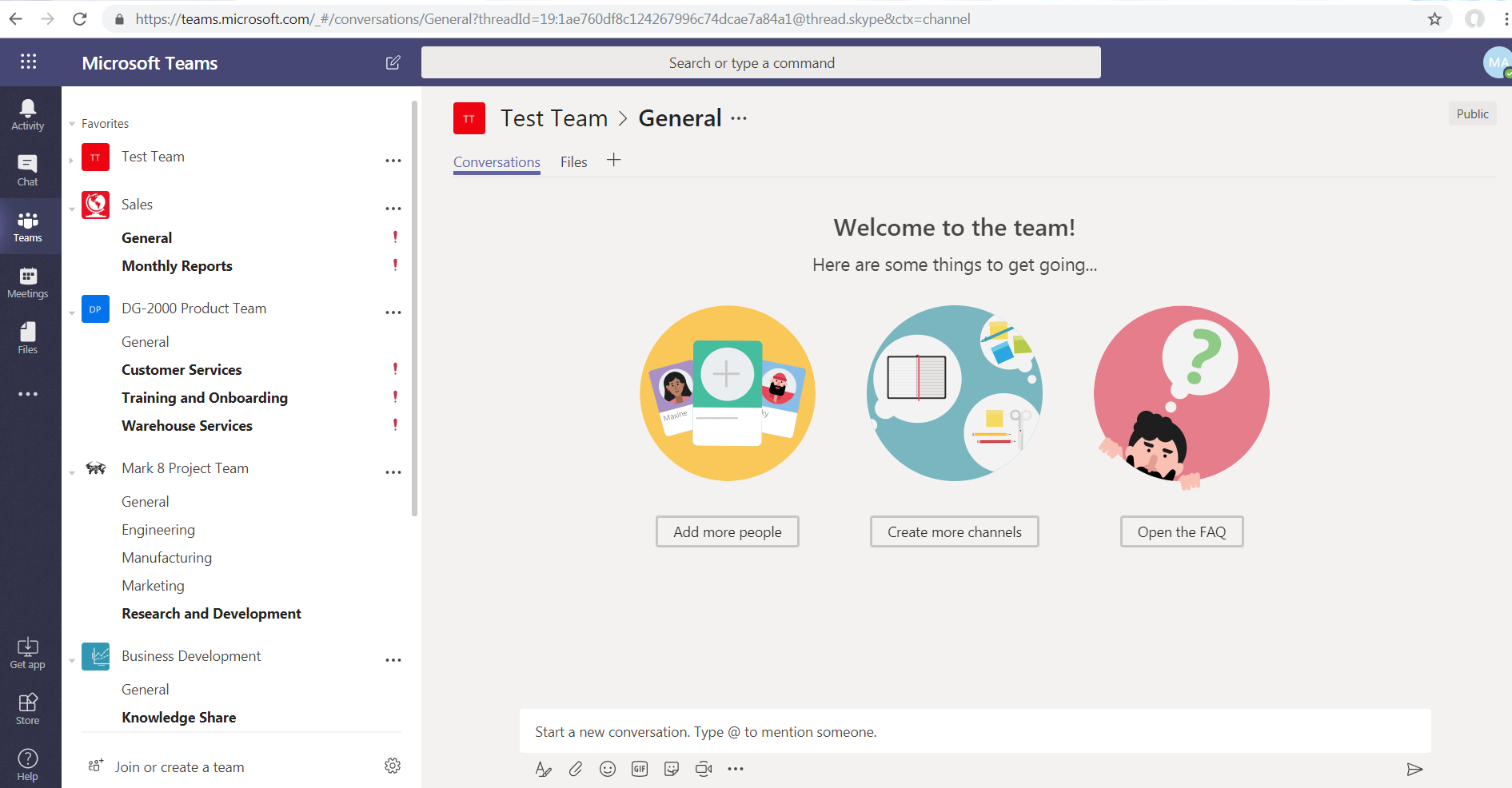Send the message with arrow icon
This screenshot has height=788, width=1512.
[x=1414, y=769]
